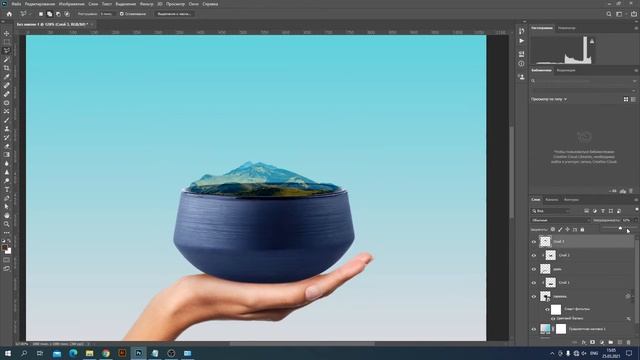Viewport: 640px width, 360px height.
Task: Open the Изображение menu
Action: [71, 4]
